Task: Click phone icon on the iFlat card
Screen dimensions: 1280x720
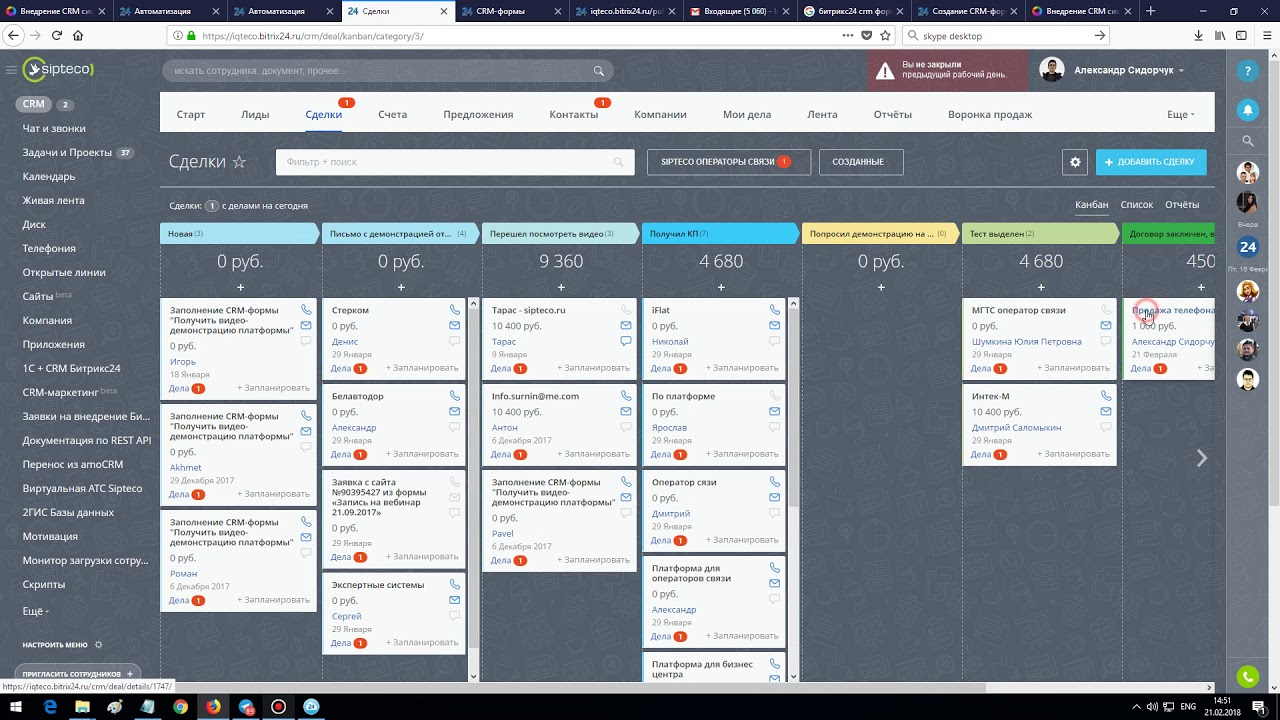Action: (x=774, y=310)
